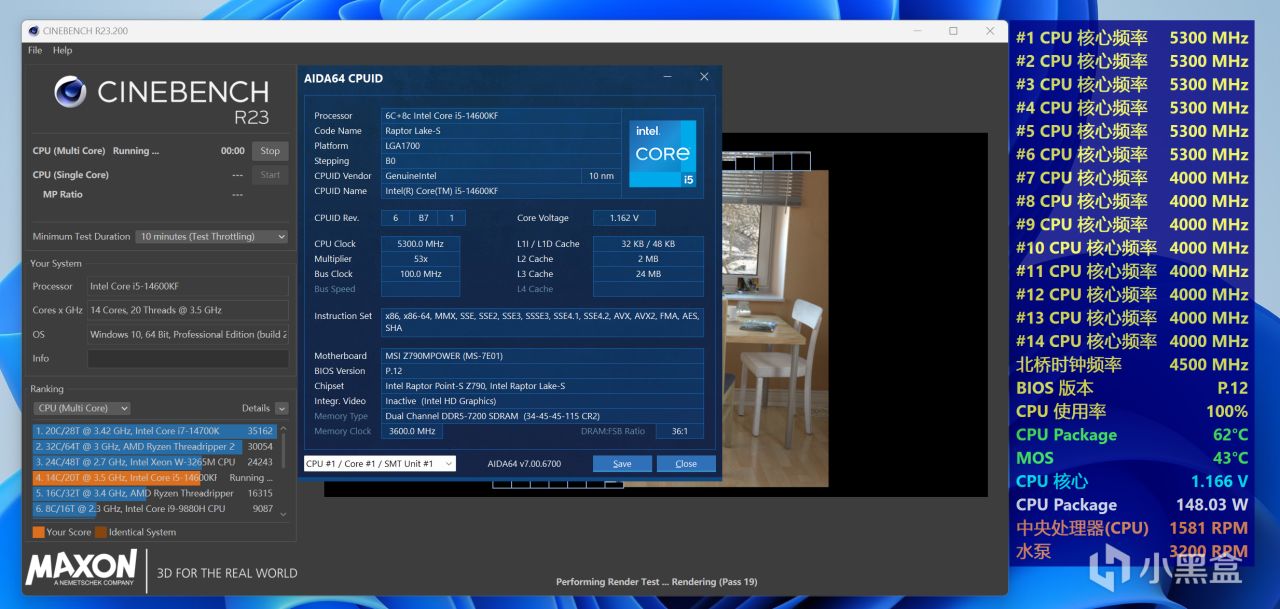This screenshot has width=1280, height=609.
Task: Open the CPU #1 / Core #1 selector dropdown
Action: click(x=380, y=463)
